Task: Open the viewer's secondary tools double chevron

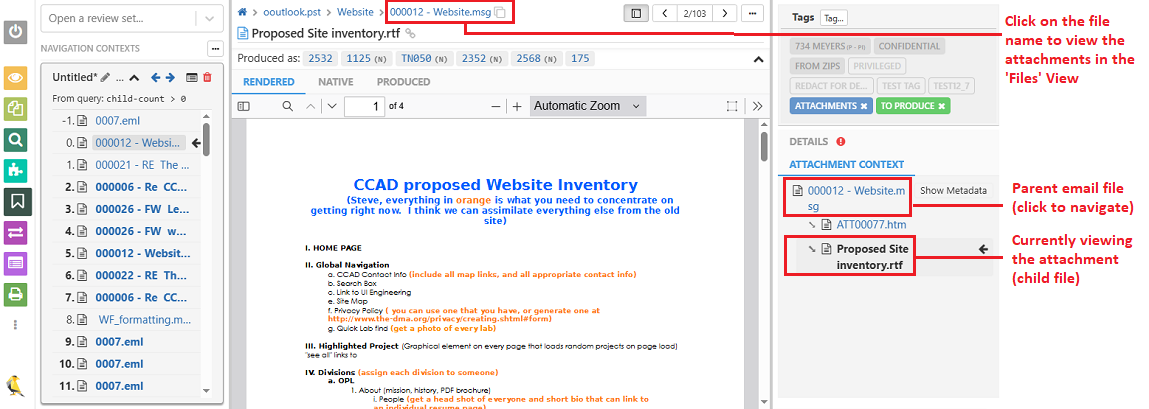Action: [757, 106]
